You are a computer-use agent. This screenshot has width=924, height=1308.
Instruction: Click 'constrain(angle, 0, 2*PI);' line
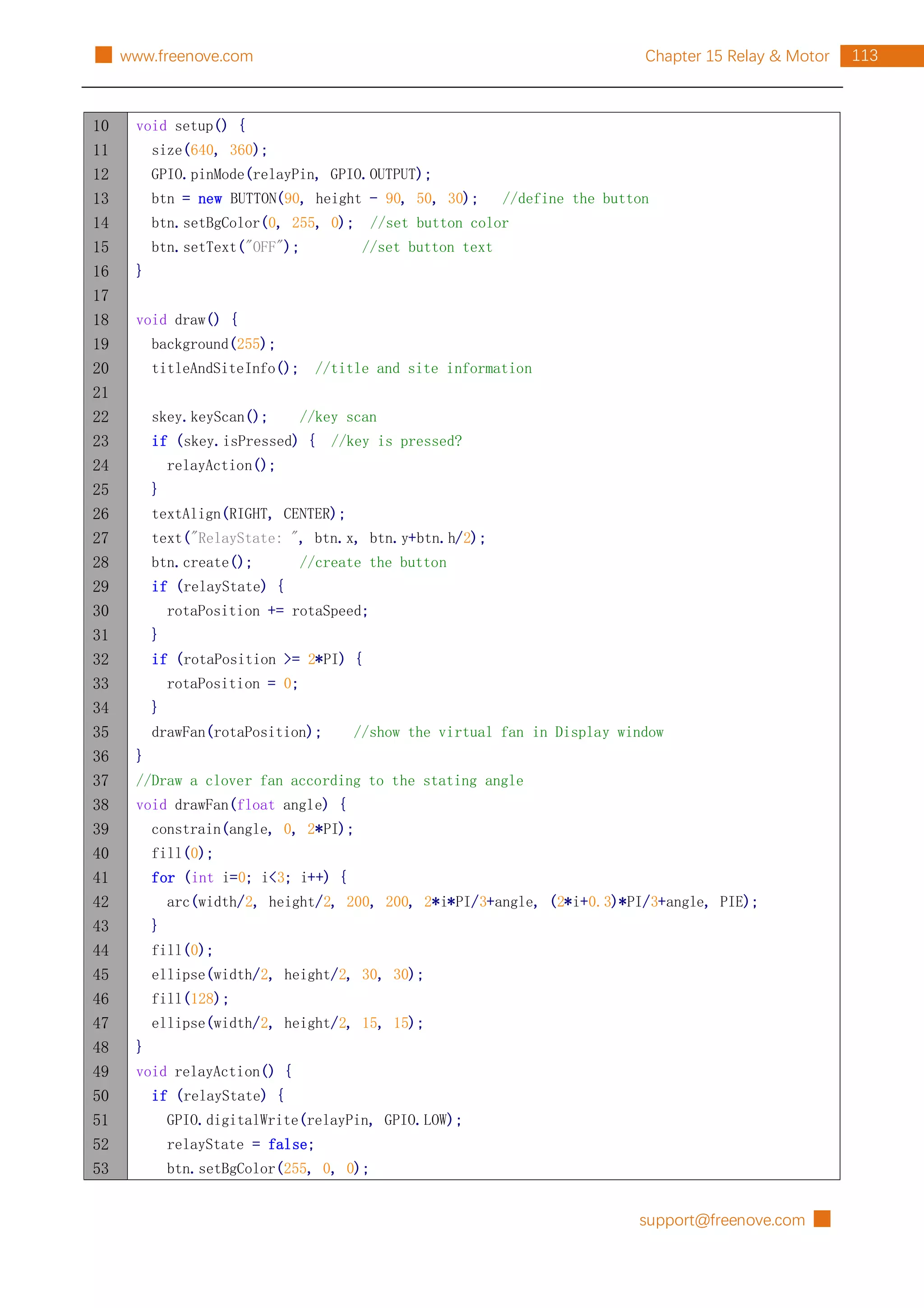[x=252, y=829]
